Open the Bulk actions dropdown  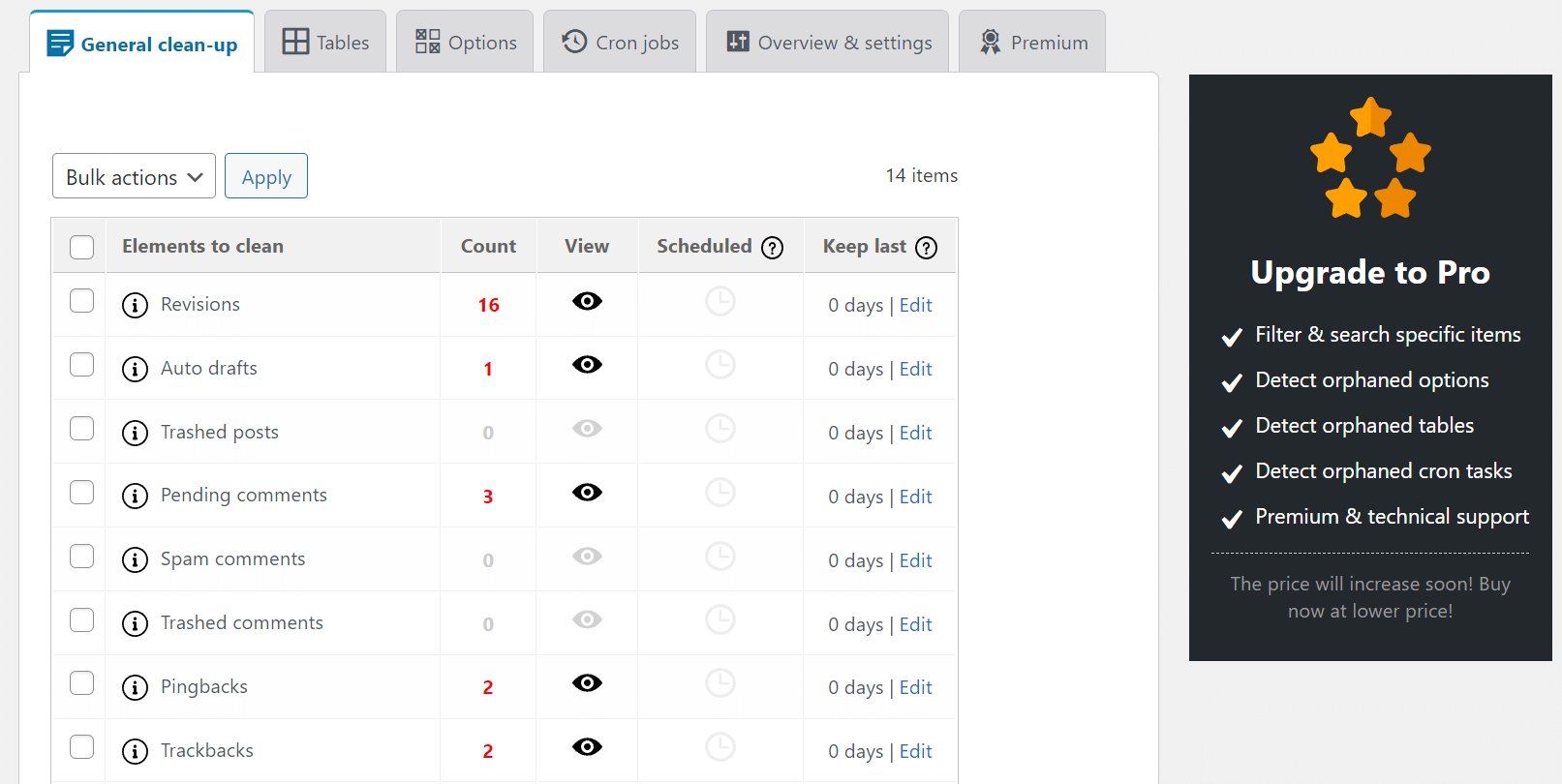(x=134, y=176)
